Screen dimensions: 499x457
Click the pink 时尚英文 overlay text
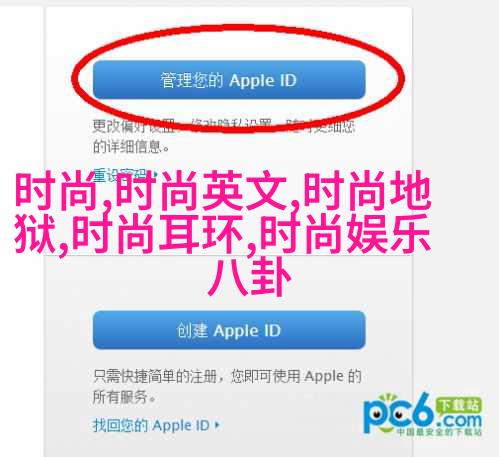tap(202, 190)
